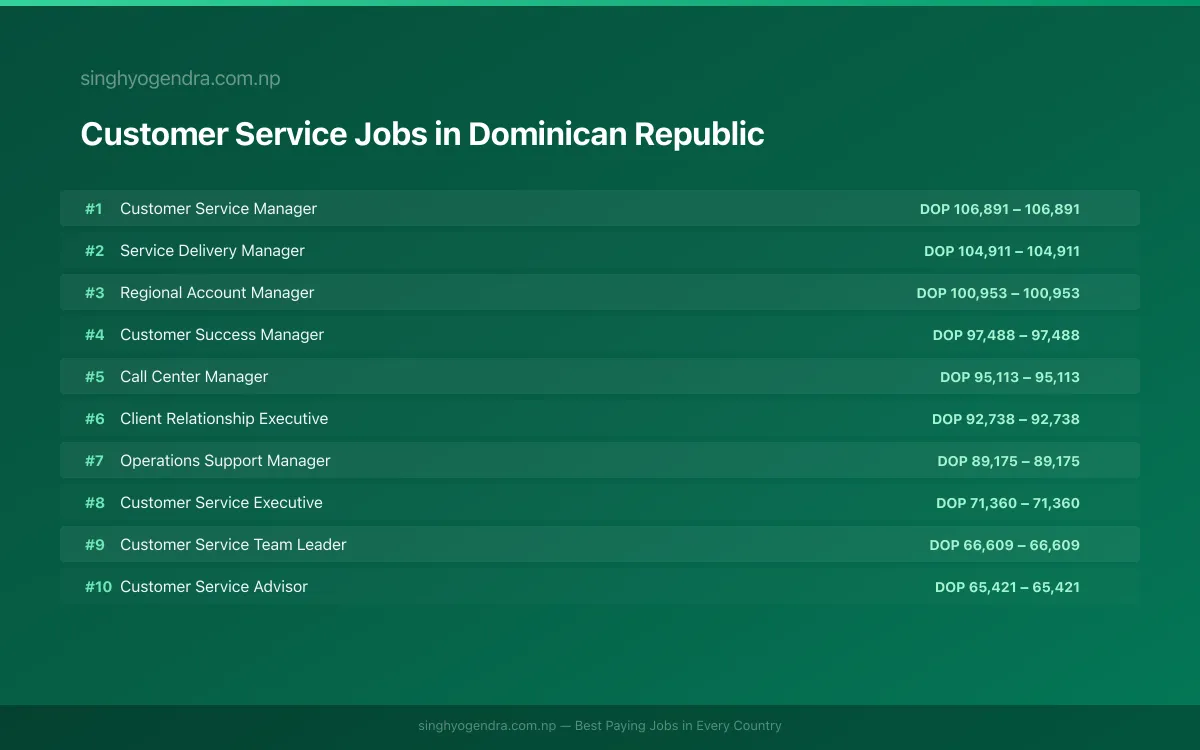Click rank number #9
This screenshot has height=750, width=1200.
click(94, 545)
